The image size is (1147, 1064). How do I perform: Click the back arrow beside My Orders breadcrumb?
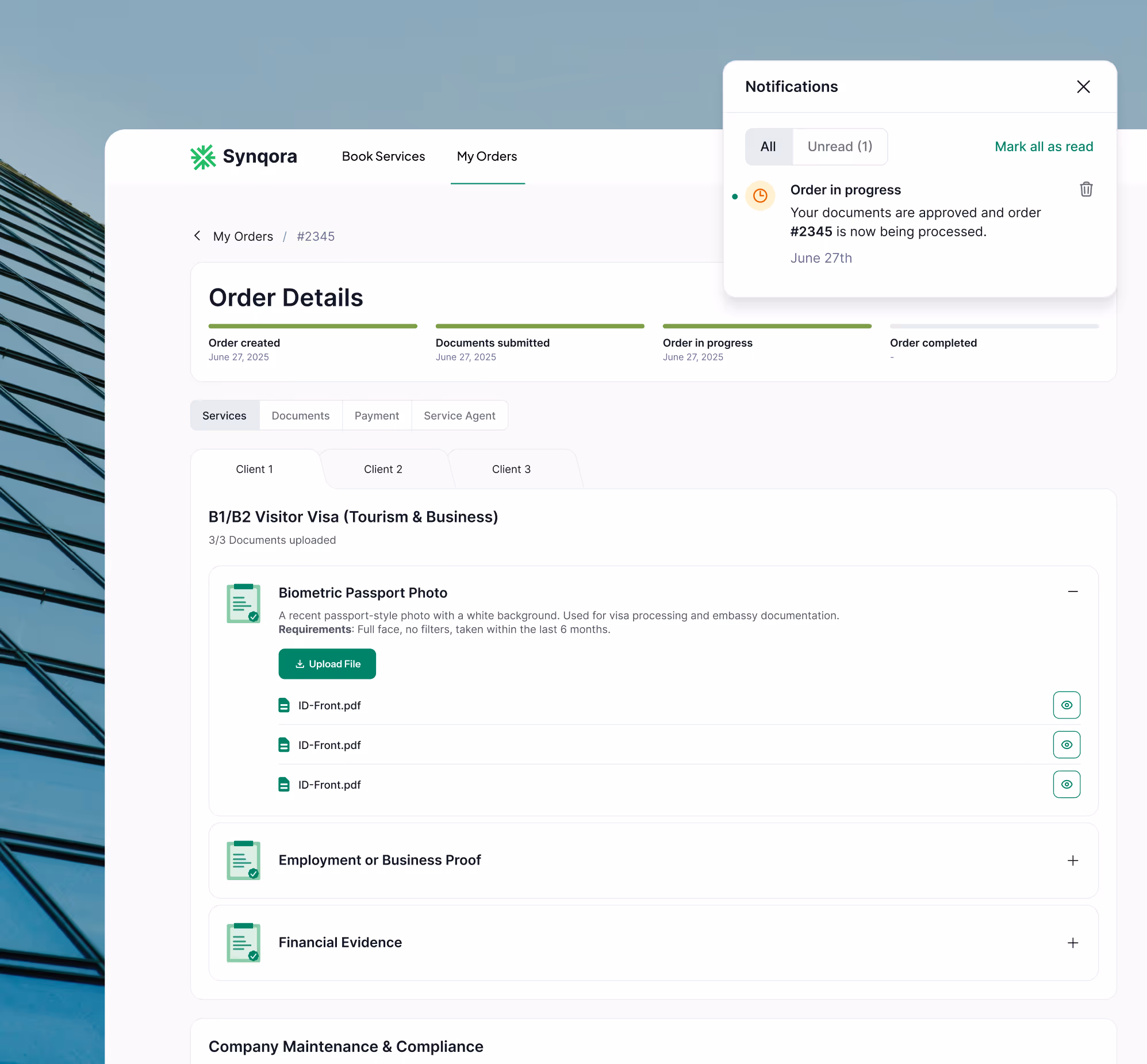pyautogui.click(x=197, y=236)
